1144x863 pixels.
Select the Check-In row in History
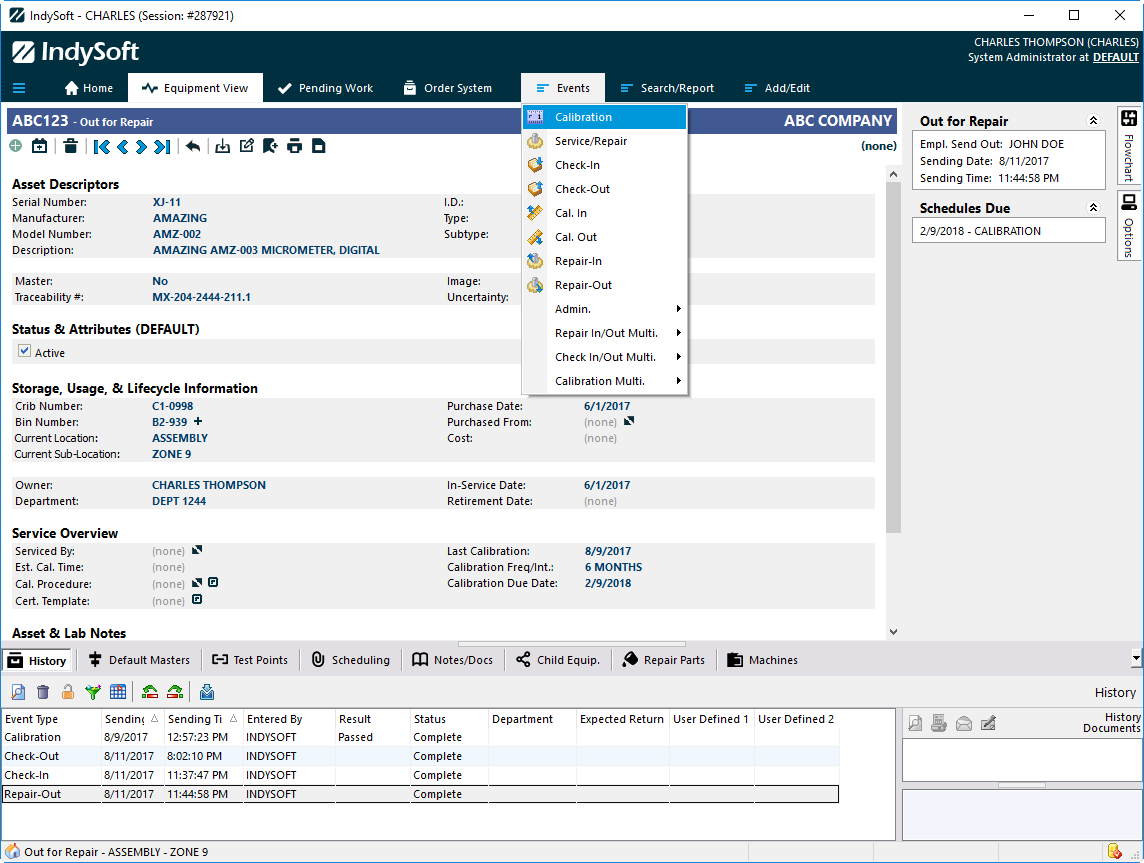26,775
